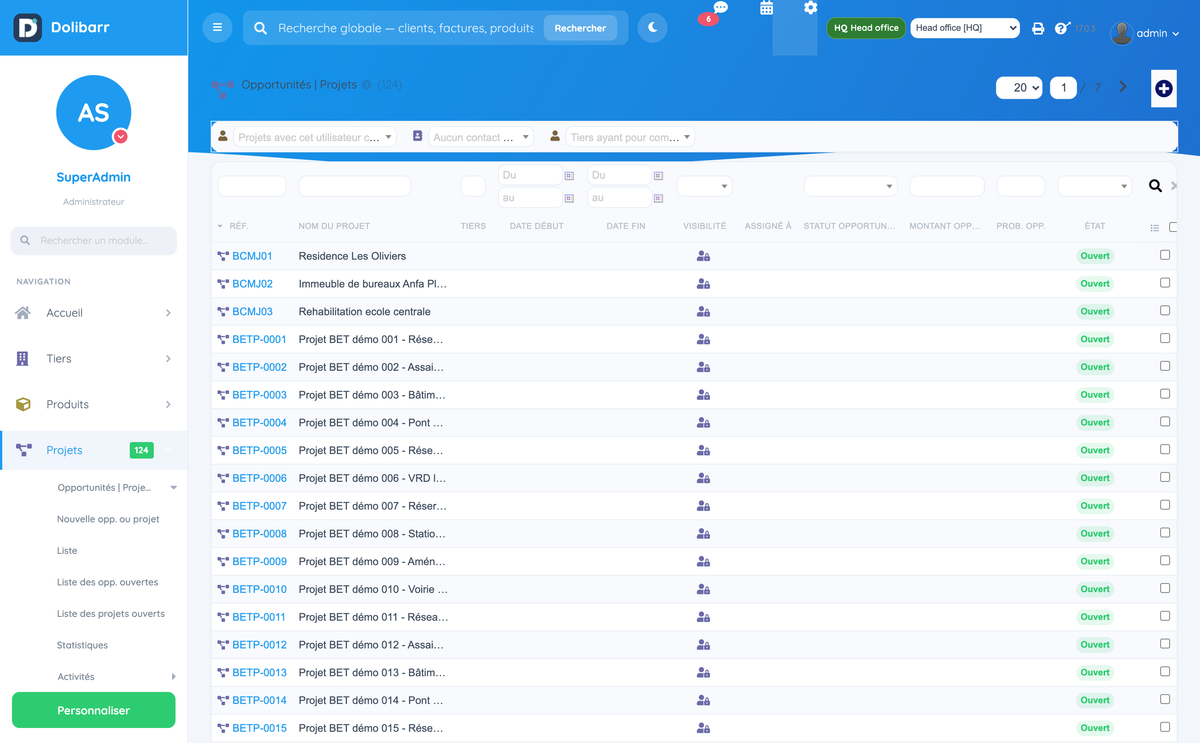Screen dimensions: 1200x743
Task: Check the box for BCMJ03 row
Action: tap(1165, 311)
